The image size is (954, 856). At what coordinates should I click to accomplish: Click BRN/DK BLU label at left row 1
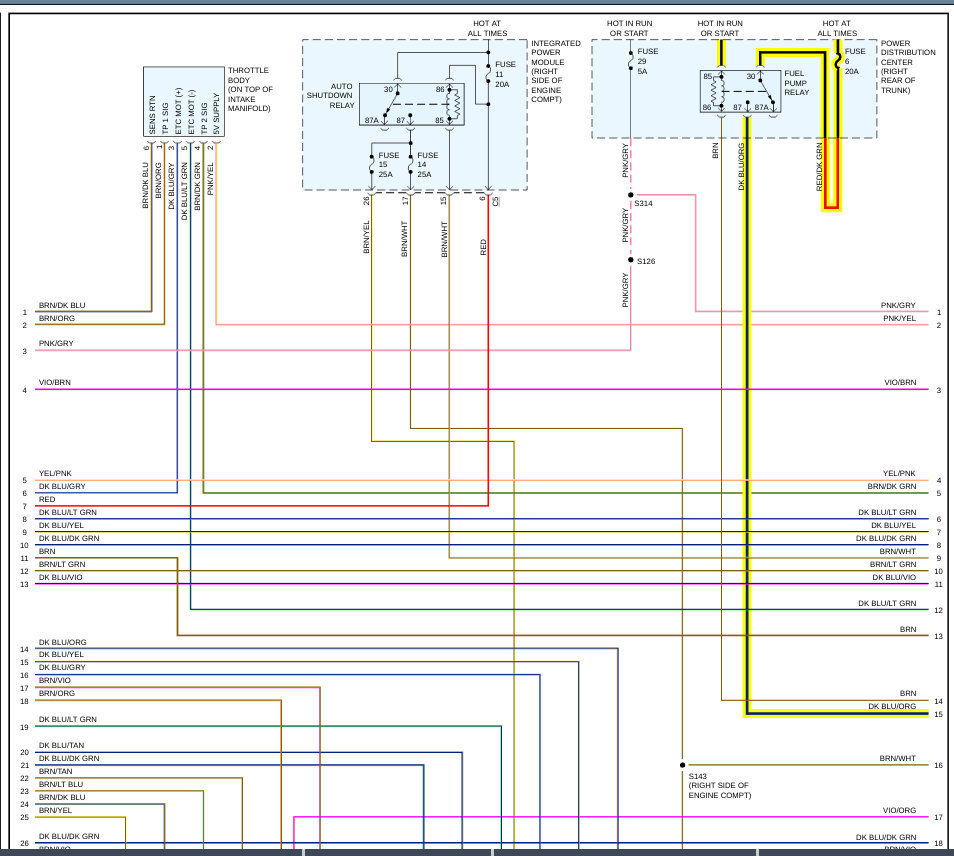(62, 305)
